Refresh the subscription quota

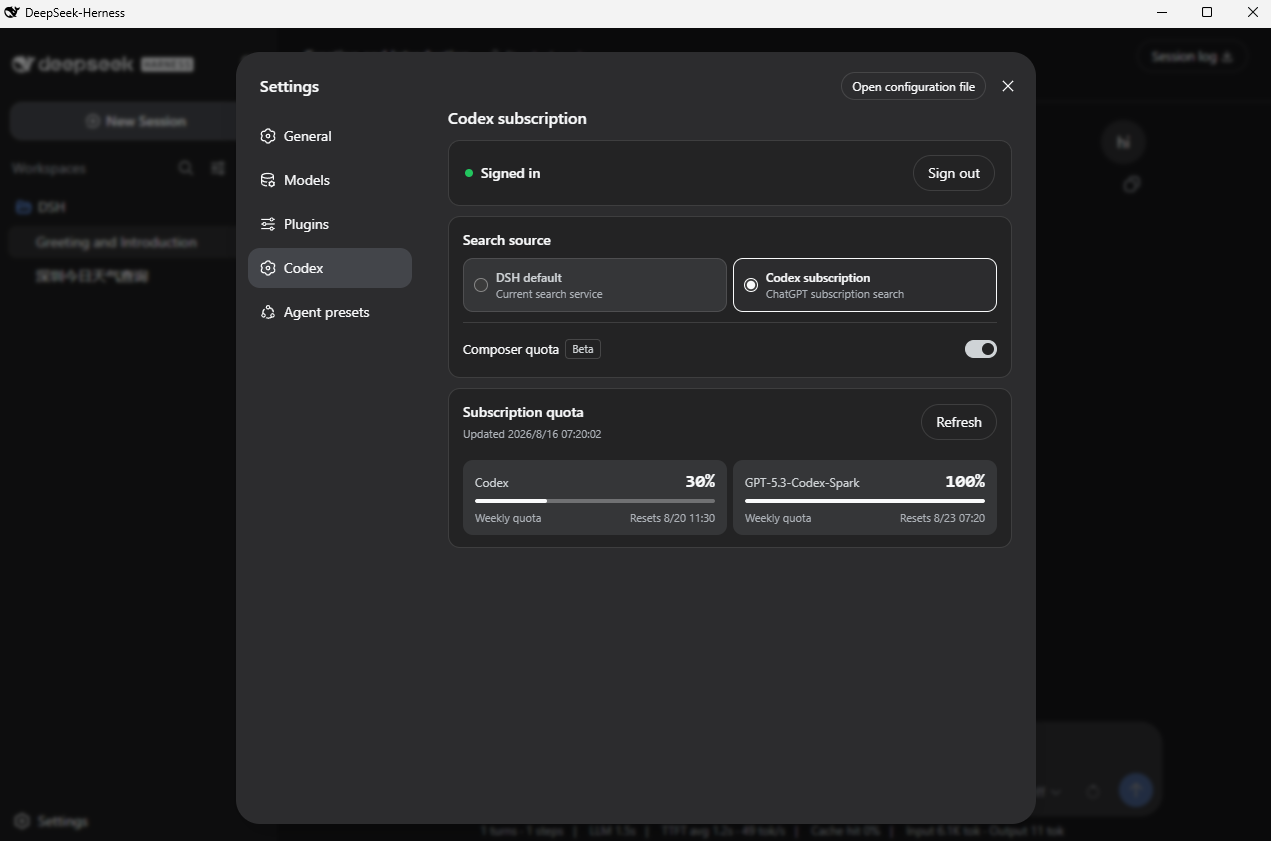pyautogui.click(x=959, y=422)
